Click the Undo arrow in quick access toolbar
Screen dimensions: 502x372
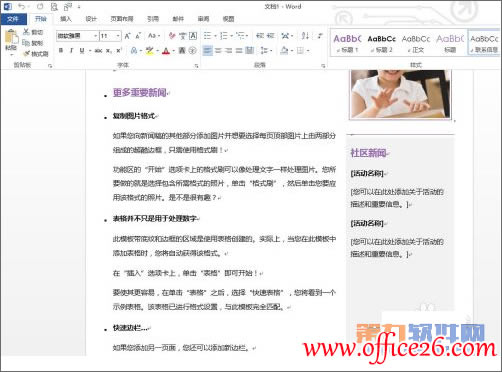coord(22,6)
